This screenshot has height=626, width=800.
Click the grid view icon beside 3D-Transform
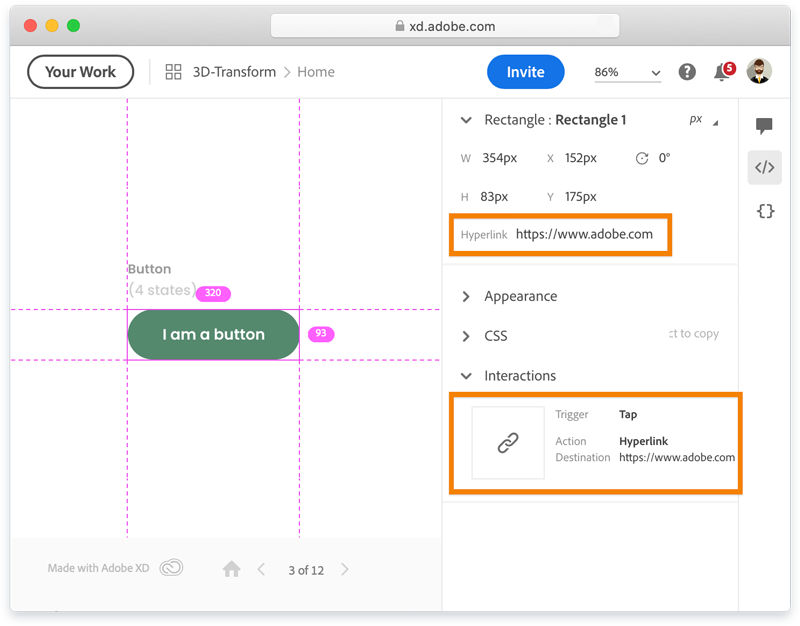(x=173, y=71)
